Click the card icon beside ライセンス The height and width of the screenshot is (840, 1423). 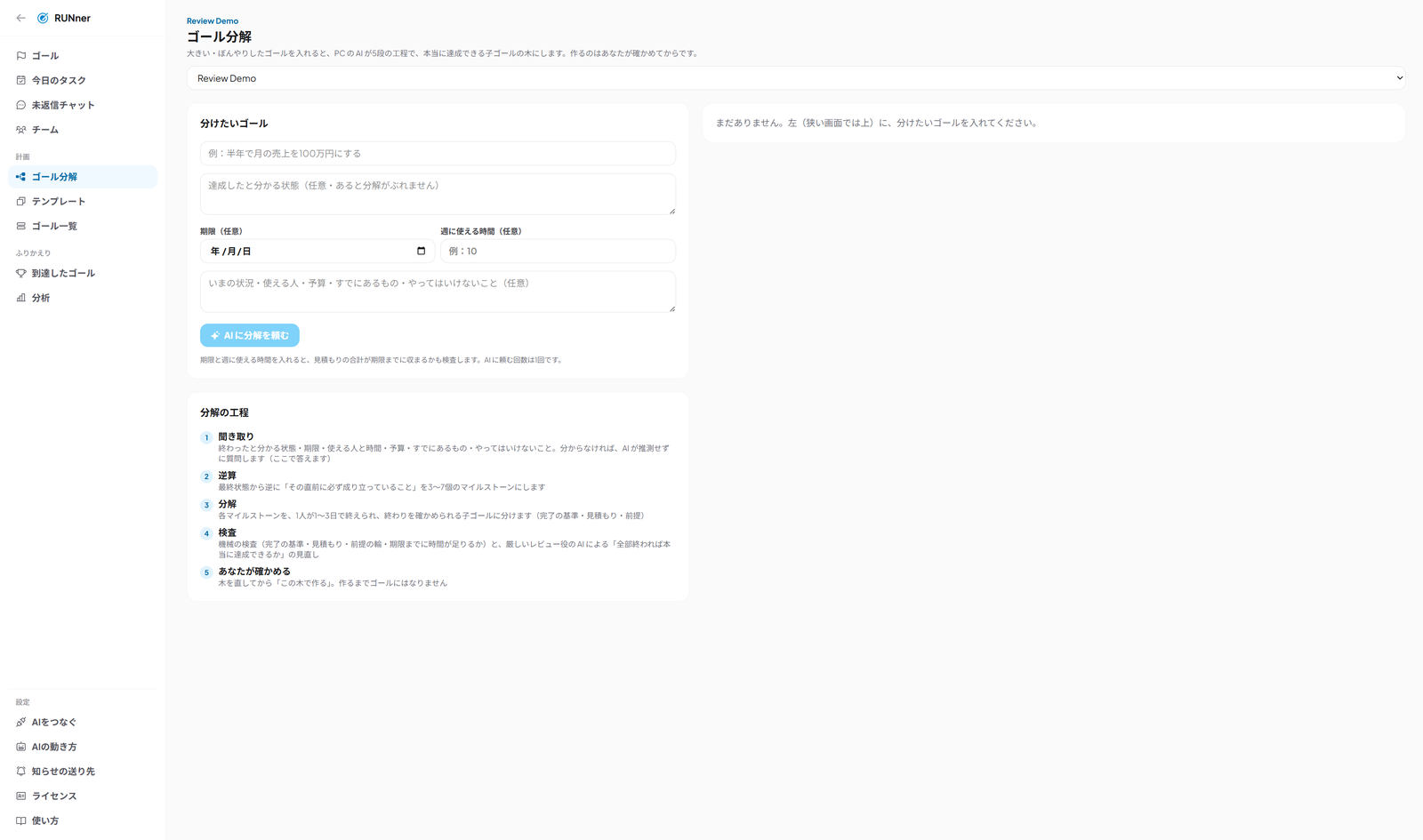click(x=21, y=796)
